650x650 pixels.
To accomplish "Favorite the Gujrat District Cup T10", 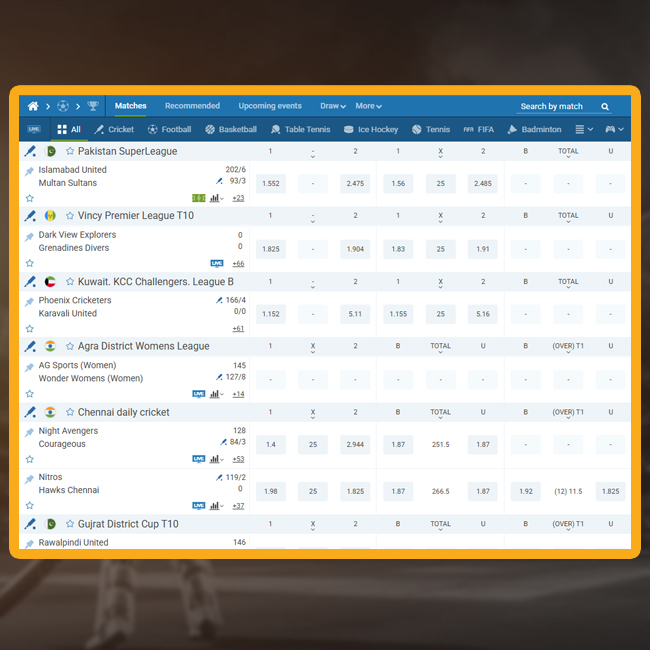I will point(70,524).
